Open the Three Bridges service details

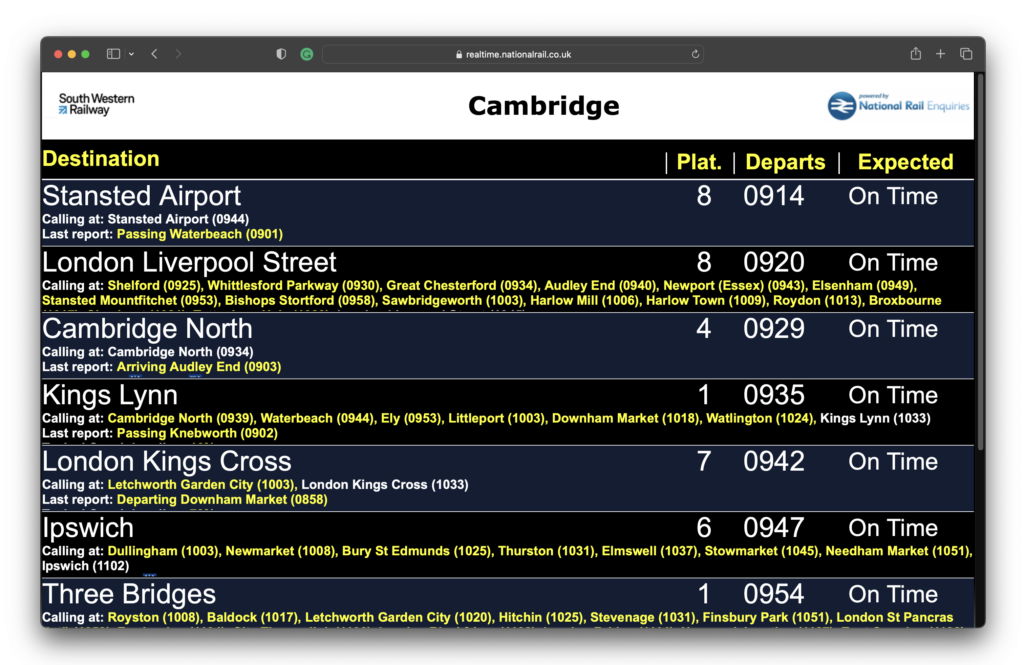point(128,593)
